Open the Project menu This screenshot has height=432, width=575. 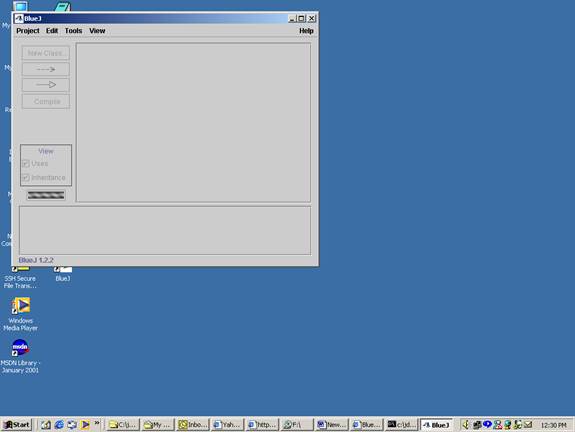(x=28, y=31)
